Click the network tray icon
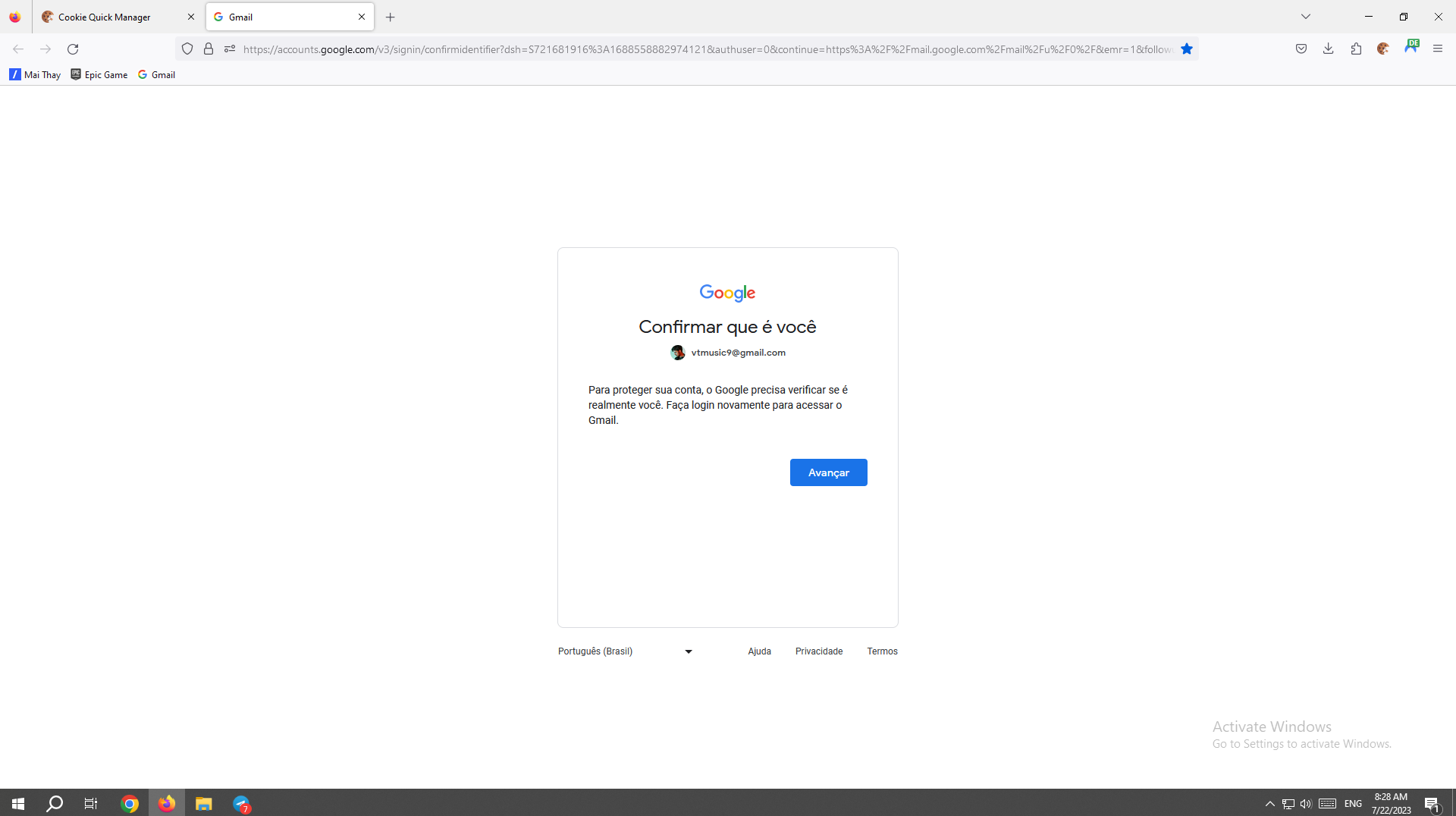 (1288, 803)
